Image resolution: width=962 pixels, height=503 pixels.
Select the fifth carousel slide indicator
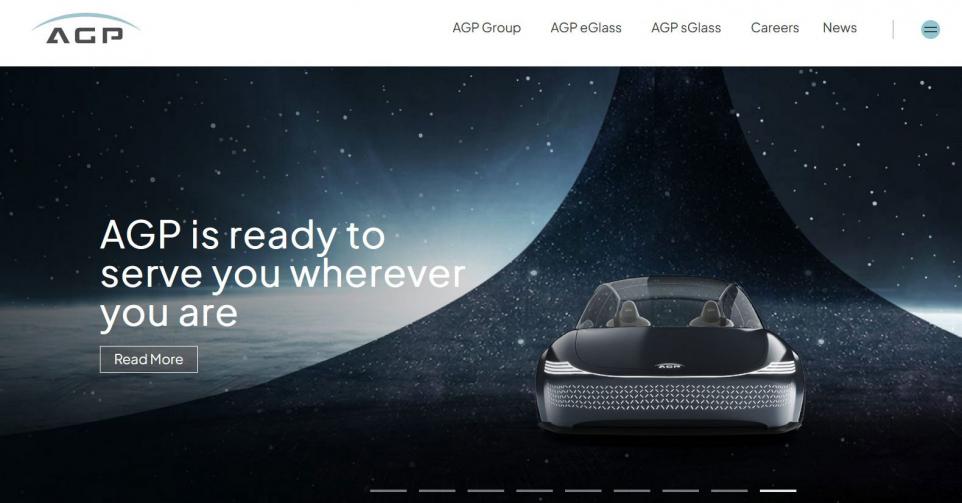coord(583,491)
